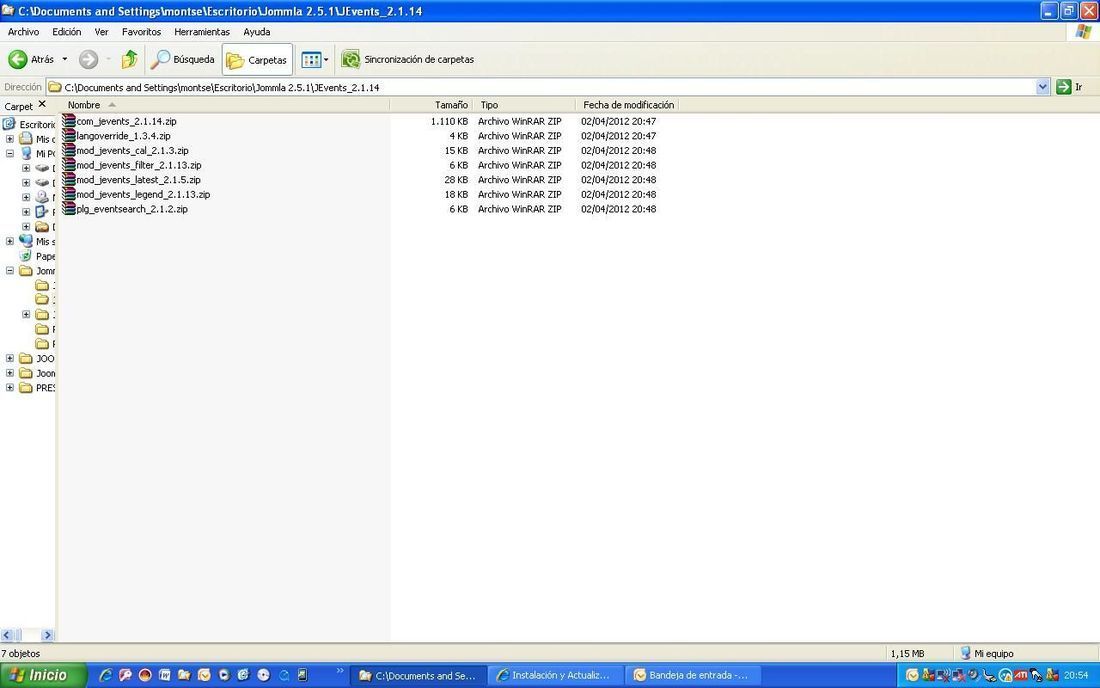Select the mod_jevents_latest_2.1.5.zip archive icon
The image size is (1100, 688).
click(x=69, y=180)
